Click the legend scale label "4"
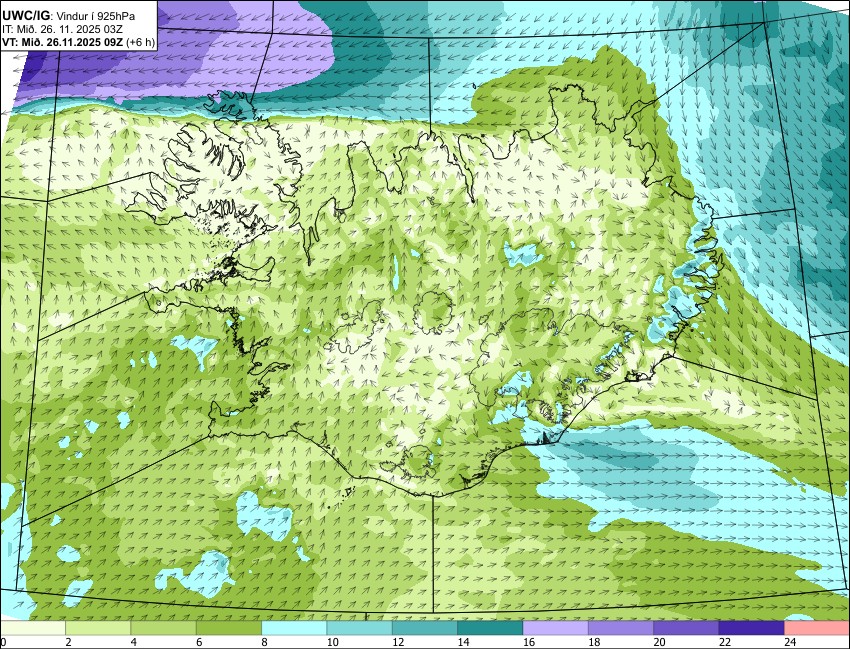Viewport: 850px width, 649px height. click(x=134, y=642)
